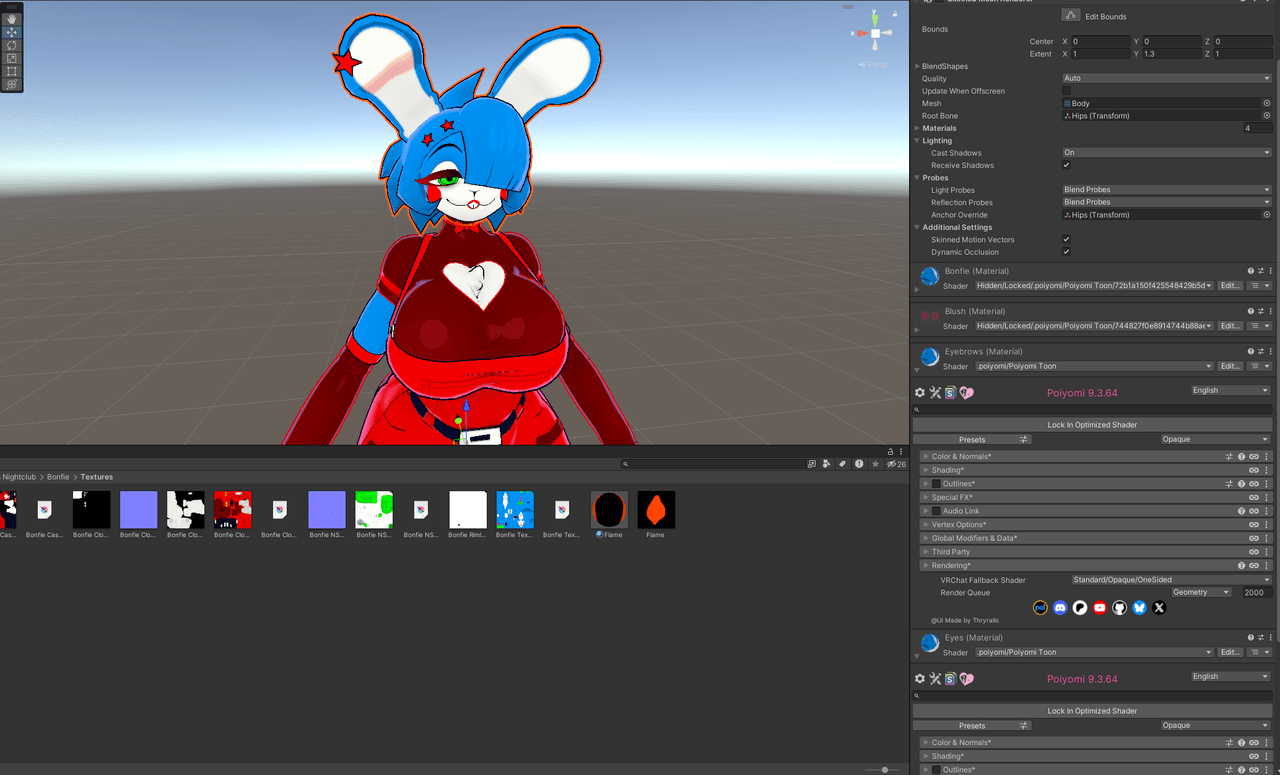Screen dimensions: 1280x775
Task: Open the Poiyomi tools wrench icon
Action: point(935,393)
